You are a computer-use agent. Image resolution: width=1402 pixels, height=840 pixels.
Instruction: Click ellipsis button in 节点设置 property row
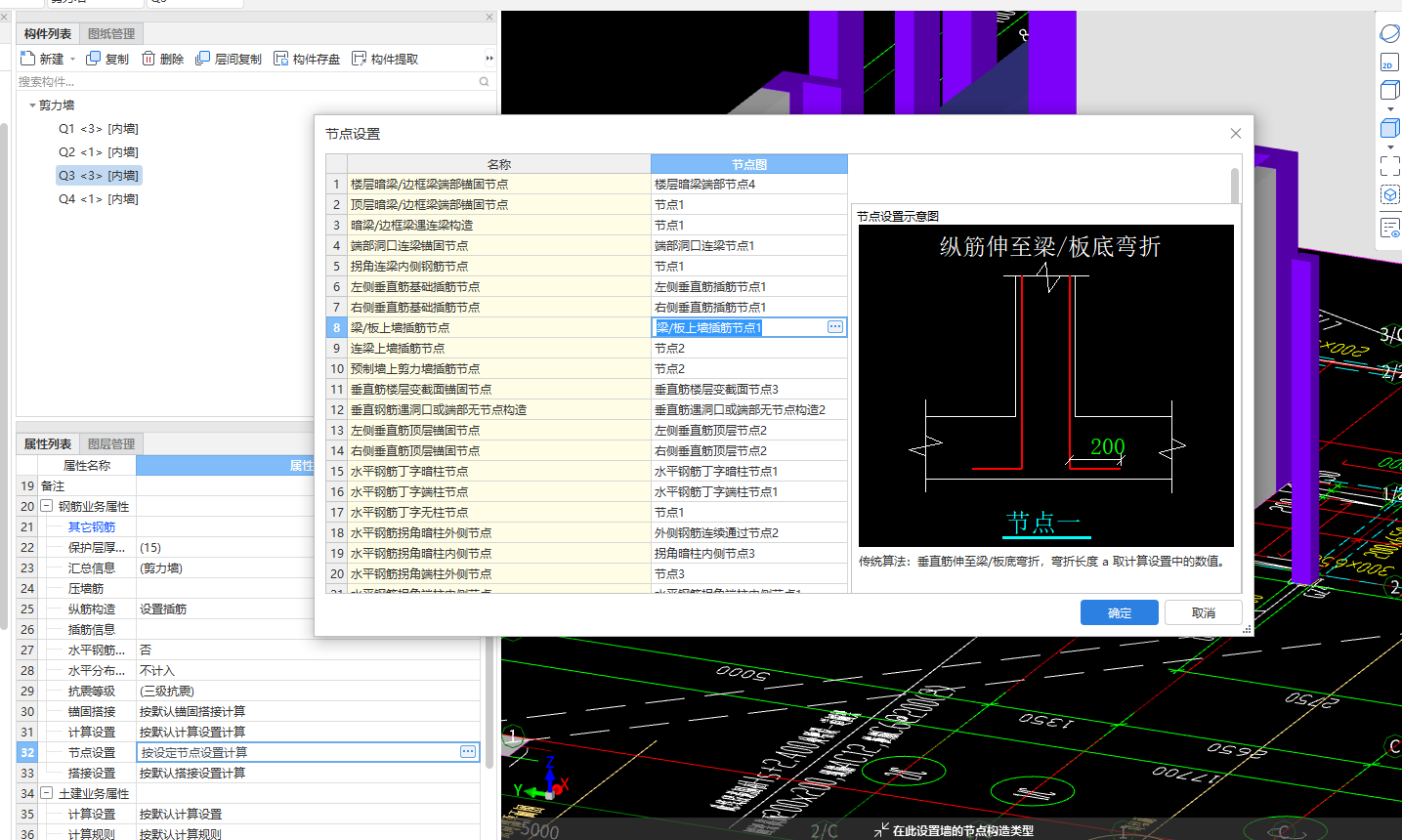[468, 752]
